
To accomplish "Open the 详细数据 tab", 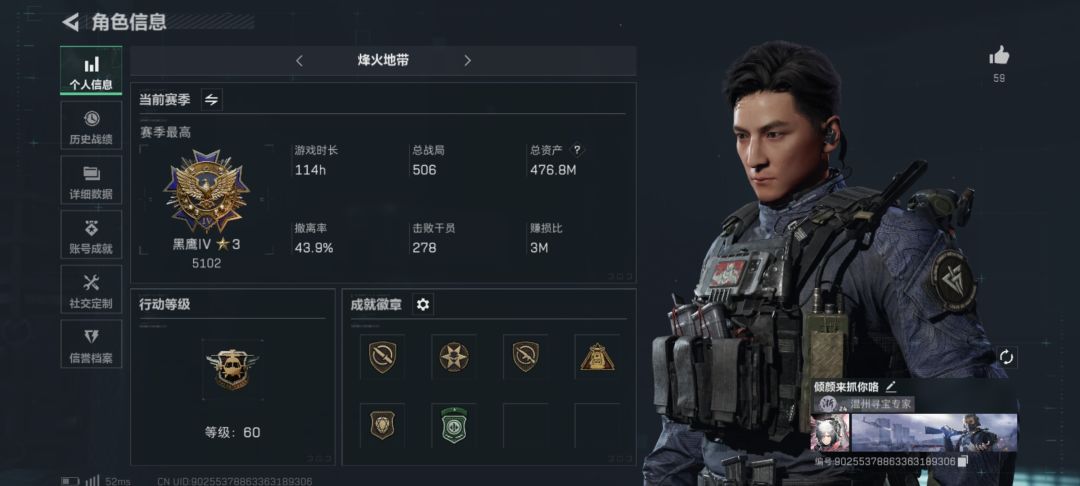I will pos(91,180).
